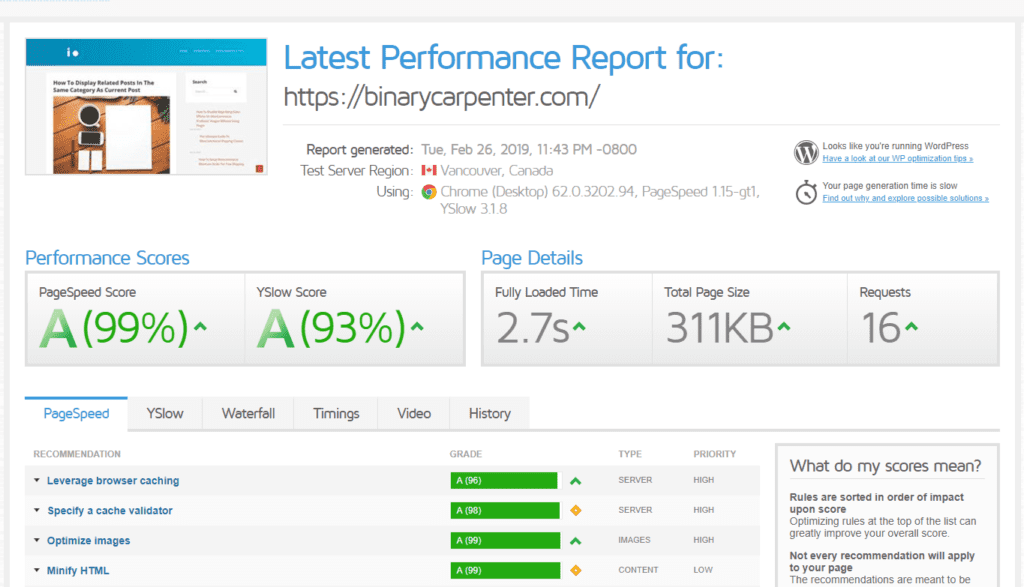1024x587 pixels.
Task: Click the YSlow Score A (93%) value
Action: tap(332, 327)
